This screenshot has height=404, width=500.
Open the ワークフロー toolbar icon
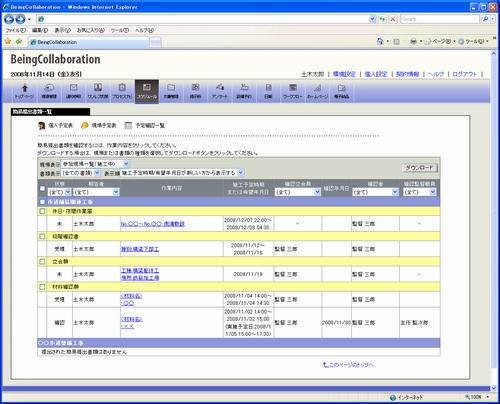tap(293, 92)
